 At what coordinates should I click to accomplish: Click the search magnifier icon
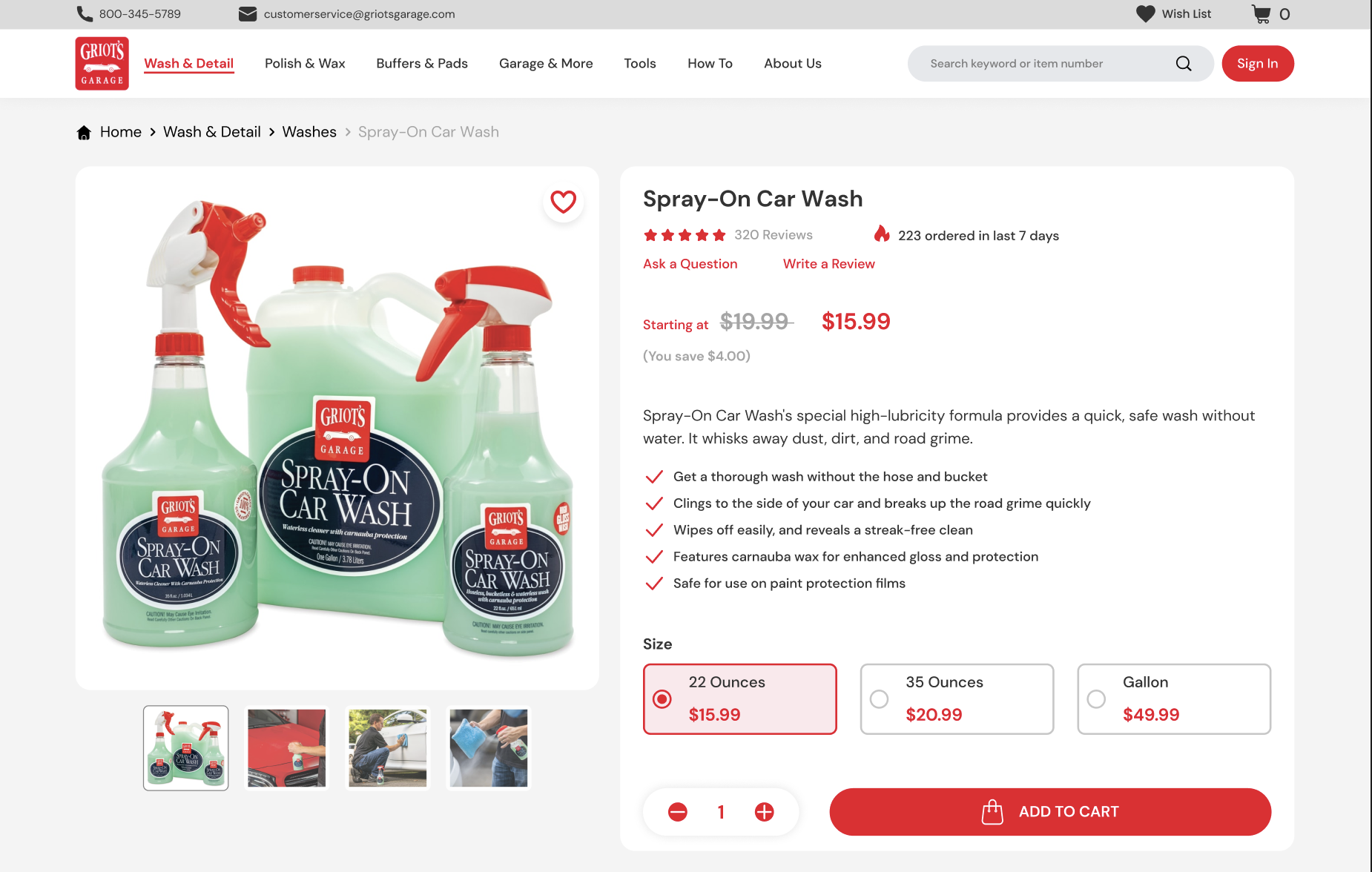click(x=1184, y=64)
